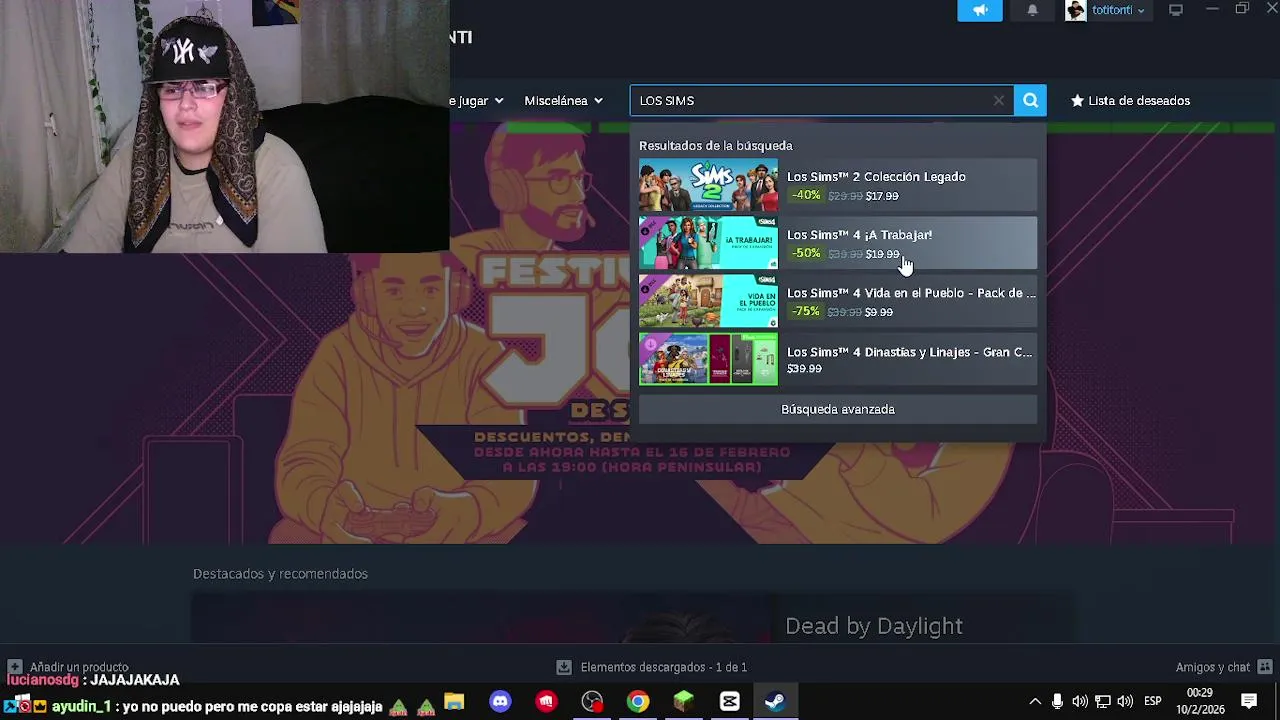This screenshot has height=720, width=1280.
Task: Click the Sims 2 Legacy Collection thumbnail
Action: pos(708,185)
